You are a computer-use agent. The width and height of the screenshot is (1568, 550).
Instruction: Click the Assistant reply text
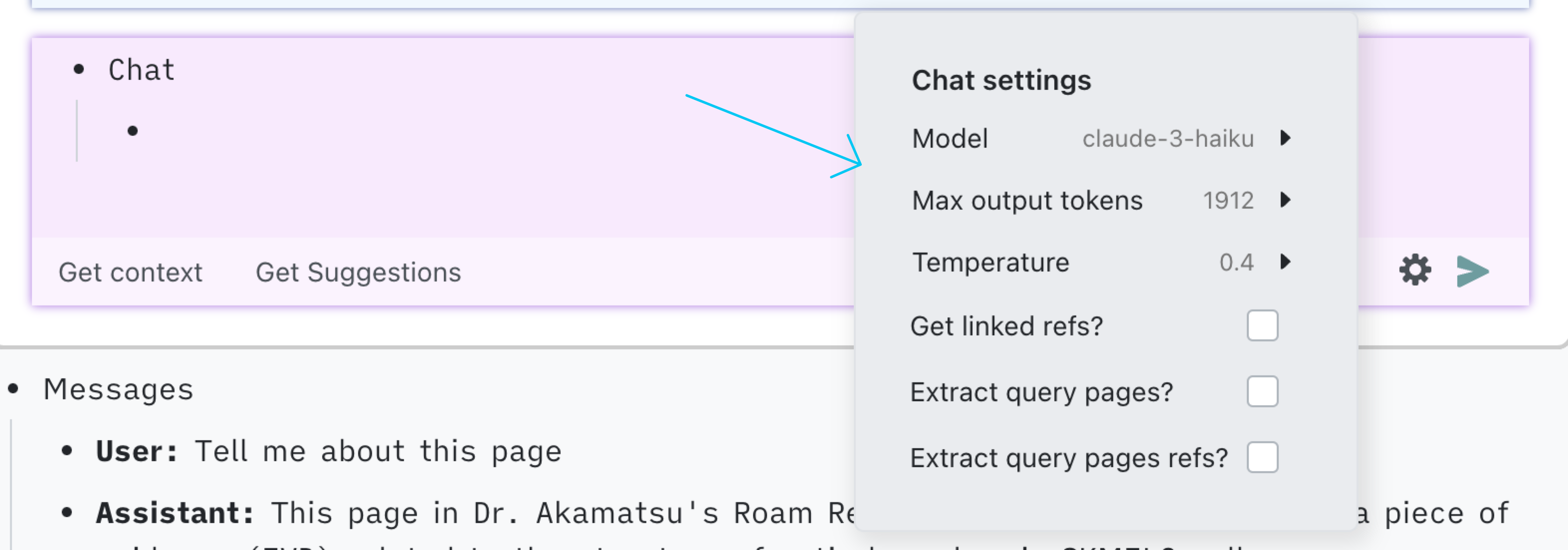pyautogui.click(x=548, y=513)
